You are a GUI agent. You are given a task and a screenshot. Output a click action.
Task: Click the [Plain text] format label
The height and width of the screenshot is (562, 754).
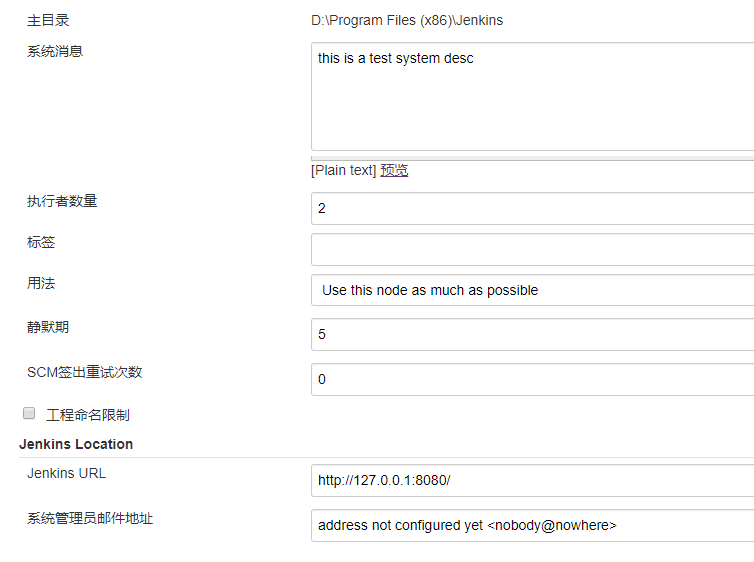point(343,170)
